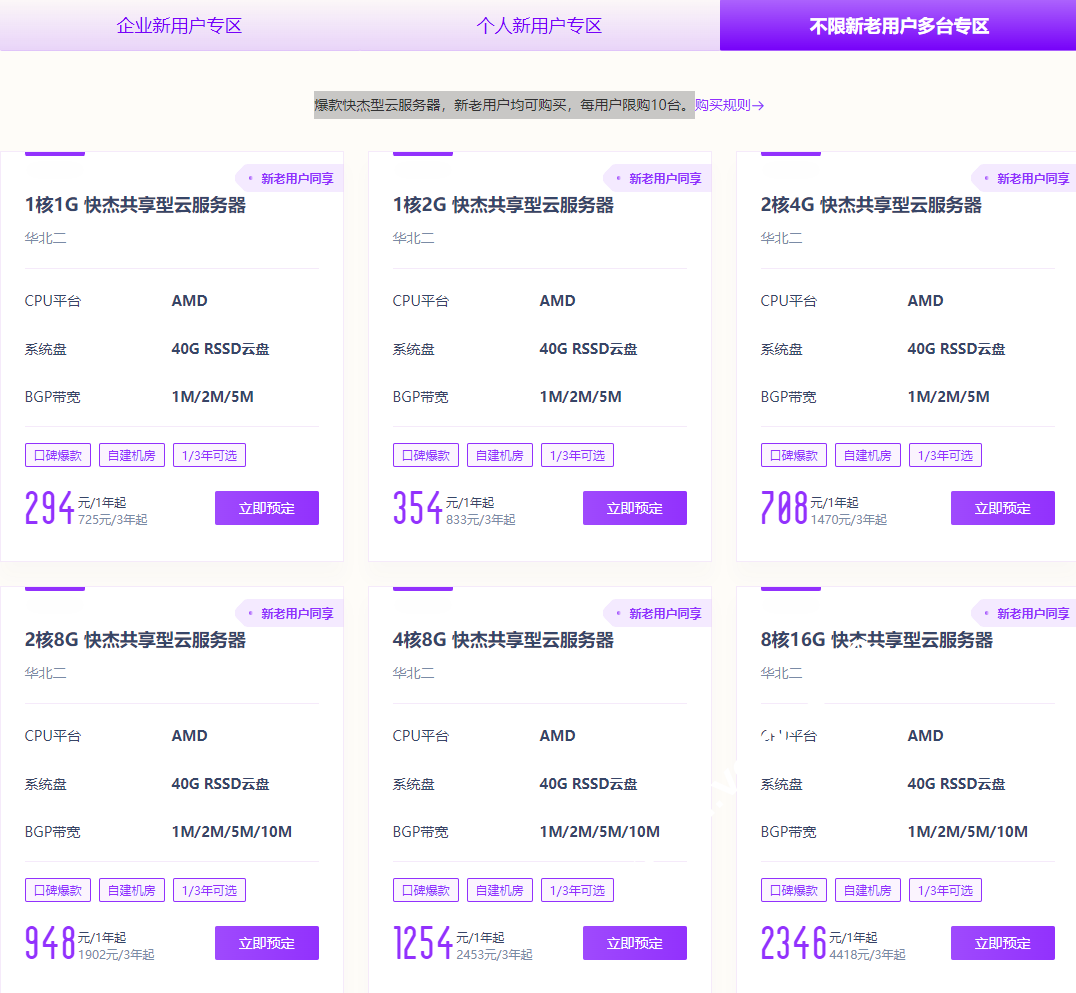Screen dimensions: 1076x993
Task: Click 立即预定 for the 8核16G server
Action: pyautogui.click(x=1002, y=943)
